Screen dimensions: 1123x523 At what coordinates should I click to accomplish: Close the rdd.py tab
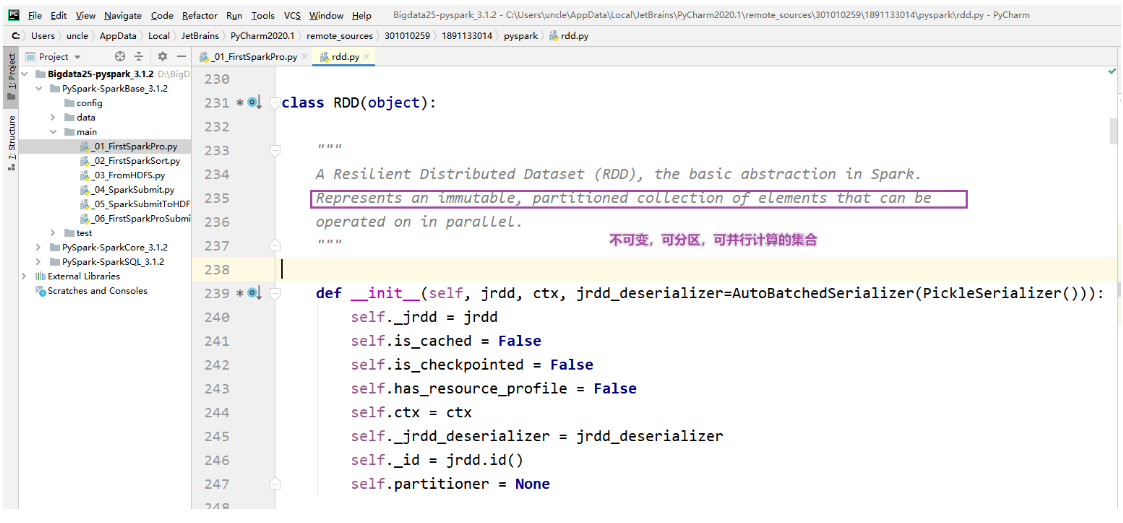tap(367, 57)
